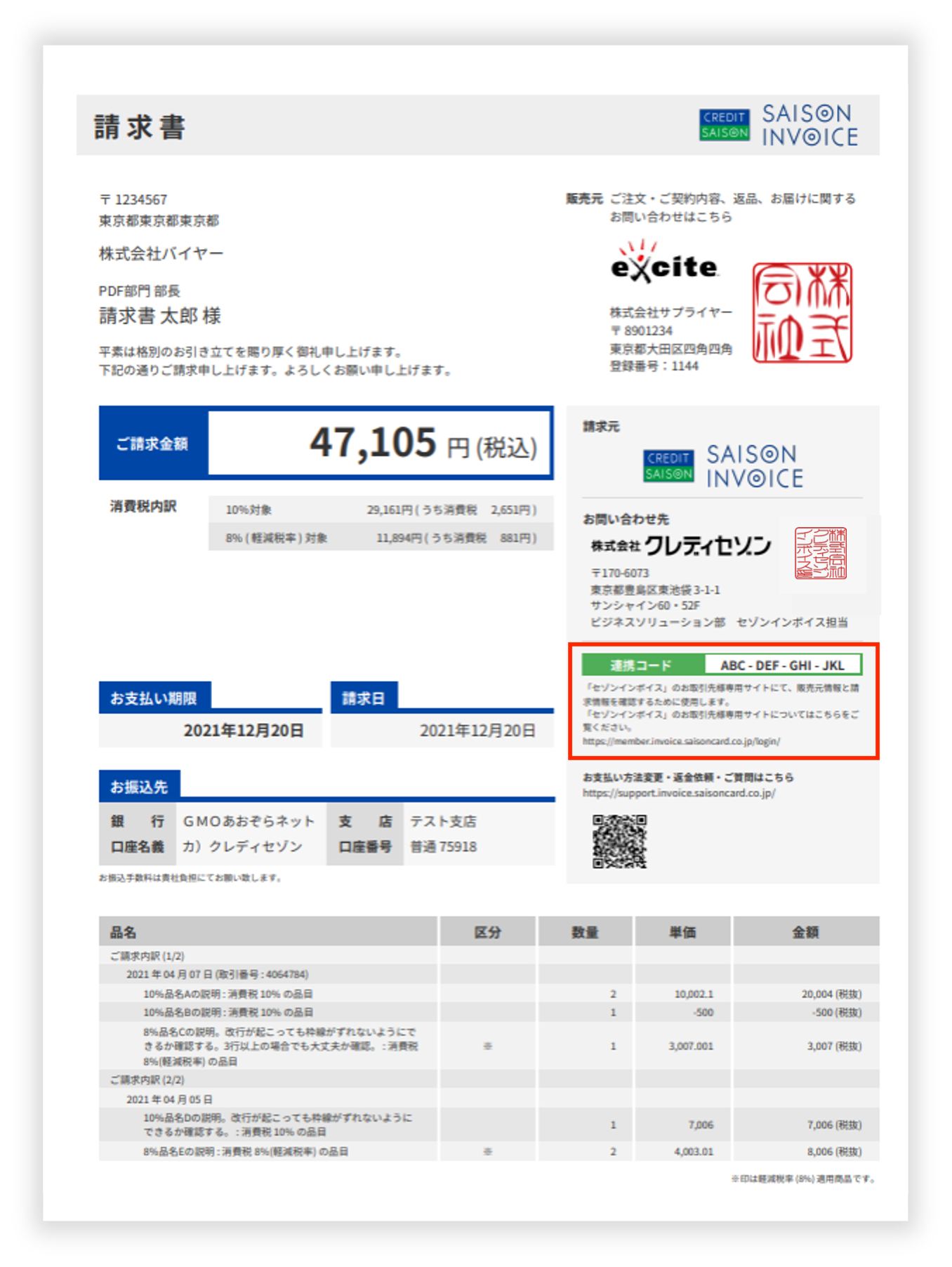Click the 10%対象 tax breakdown row

click(x=381, y=510)
